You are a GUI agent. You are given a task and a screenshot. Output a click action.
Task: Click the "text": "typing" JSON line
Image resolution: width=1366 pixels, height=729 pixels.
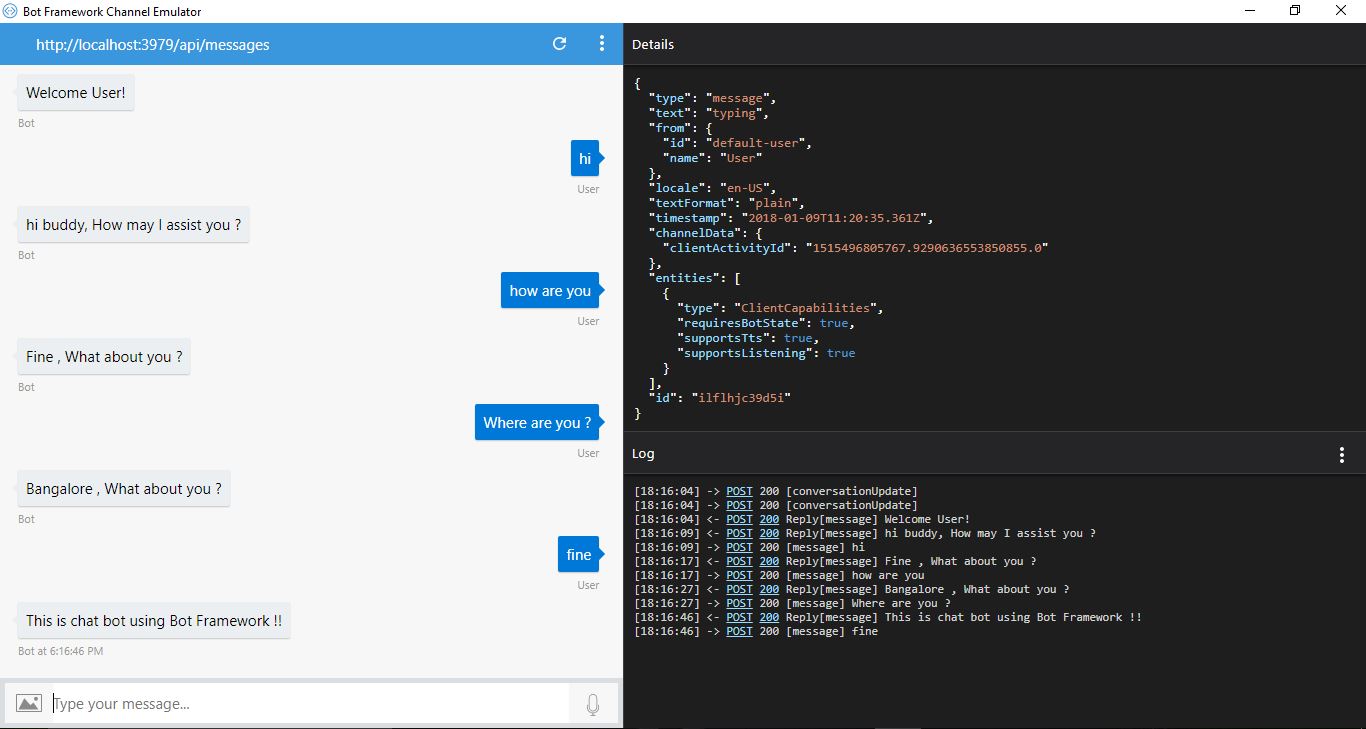click(x=709, y=113)
